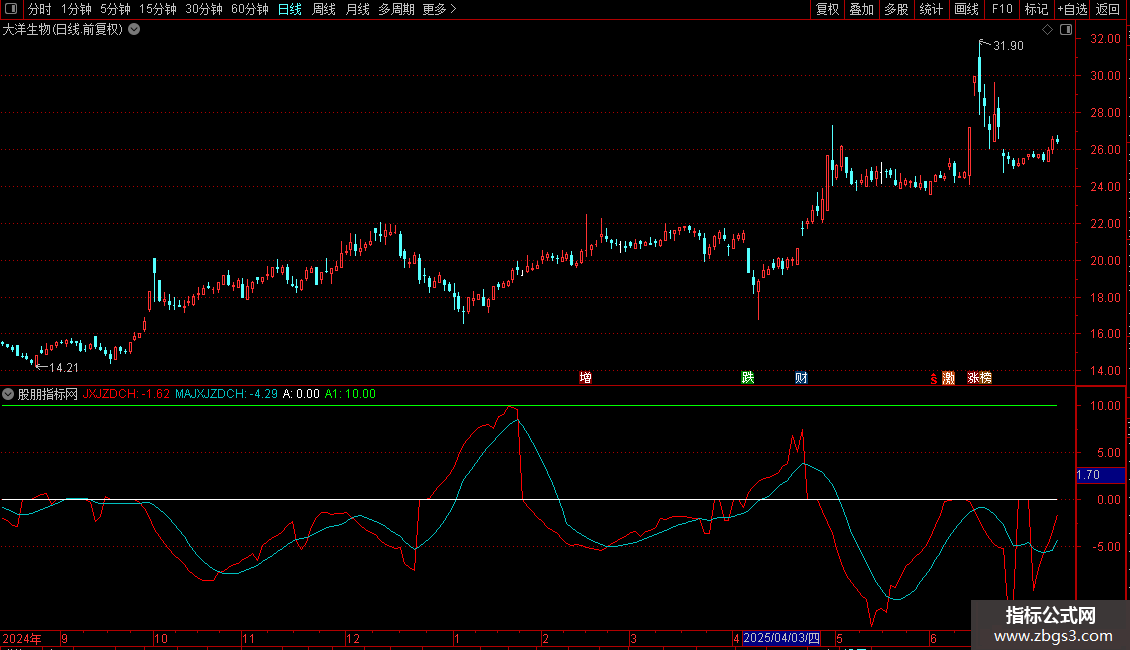Click the 股朋指标网 indicator name

coord(48,394)
